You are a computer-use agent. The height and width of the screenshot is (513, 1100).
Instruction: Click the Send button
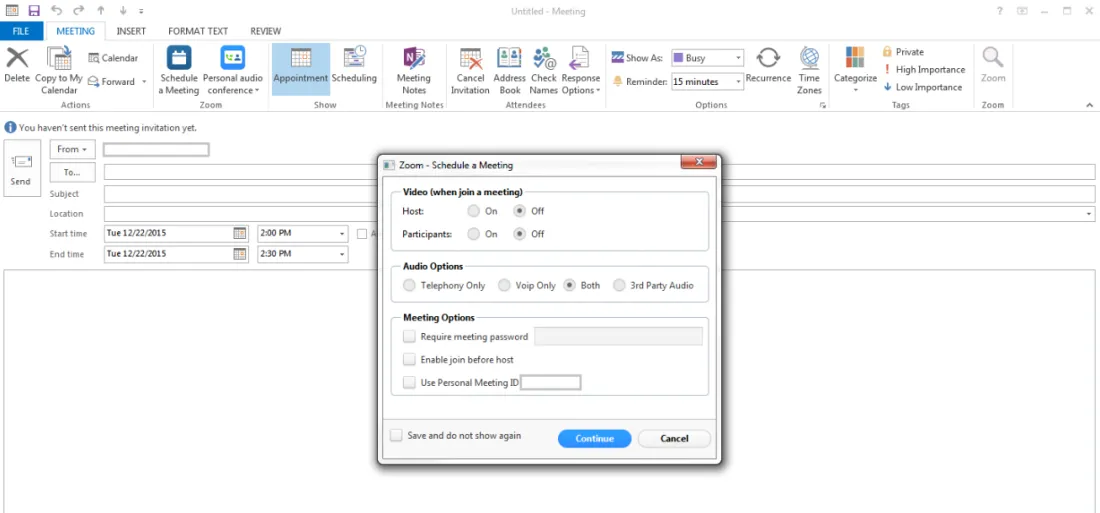click(x=21, y=168)
